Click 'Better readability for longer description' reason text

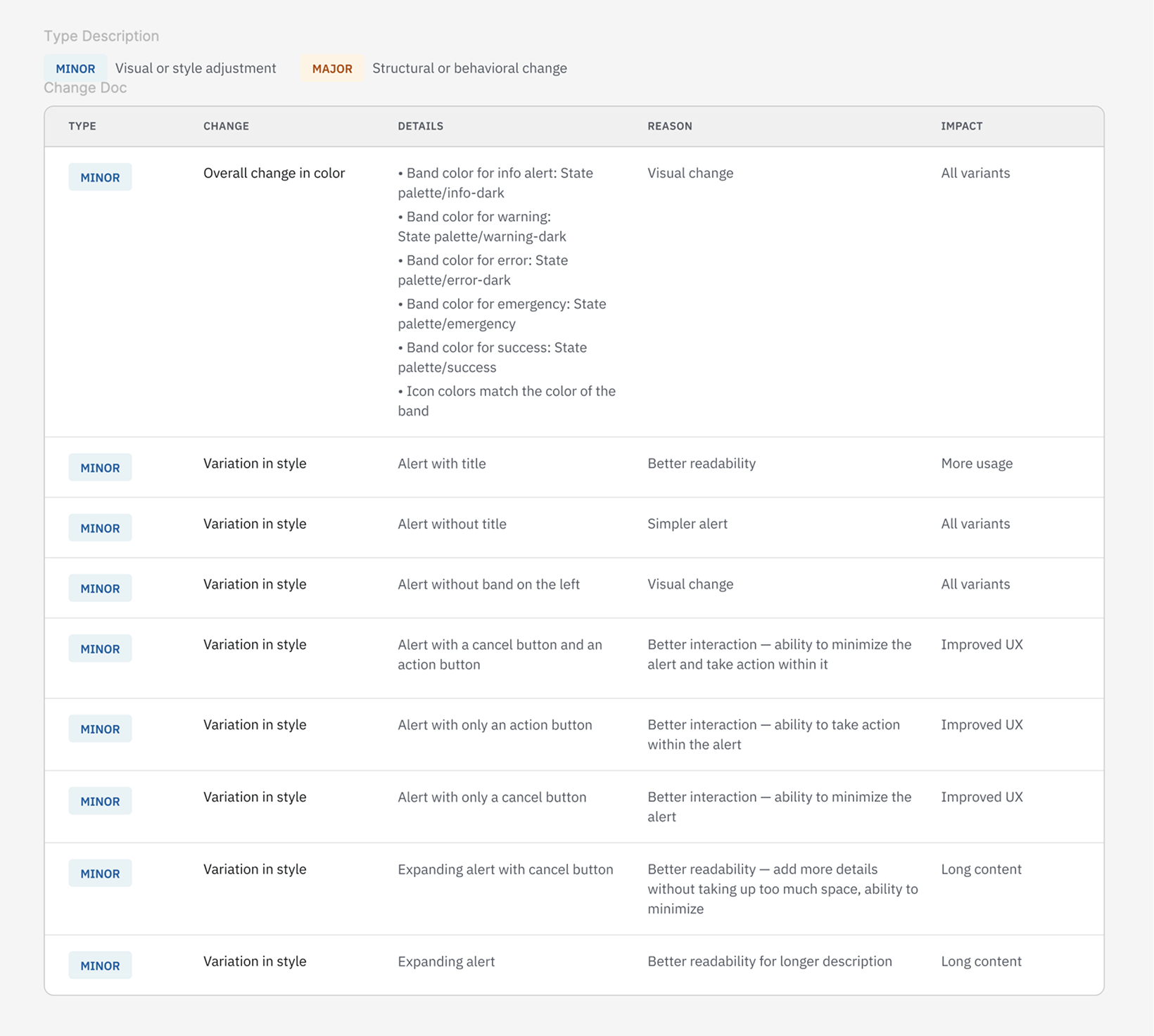tap(770, 961)
